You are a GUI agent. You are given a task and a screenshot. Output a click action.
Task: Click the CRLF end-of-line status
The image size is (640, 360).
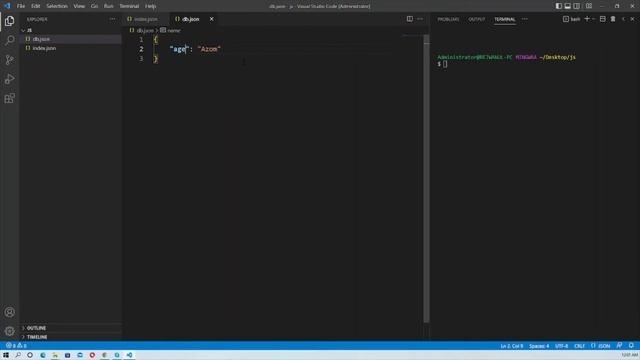click(579, 346)
